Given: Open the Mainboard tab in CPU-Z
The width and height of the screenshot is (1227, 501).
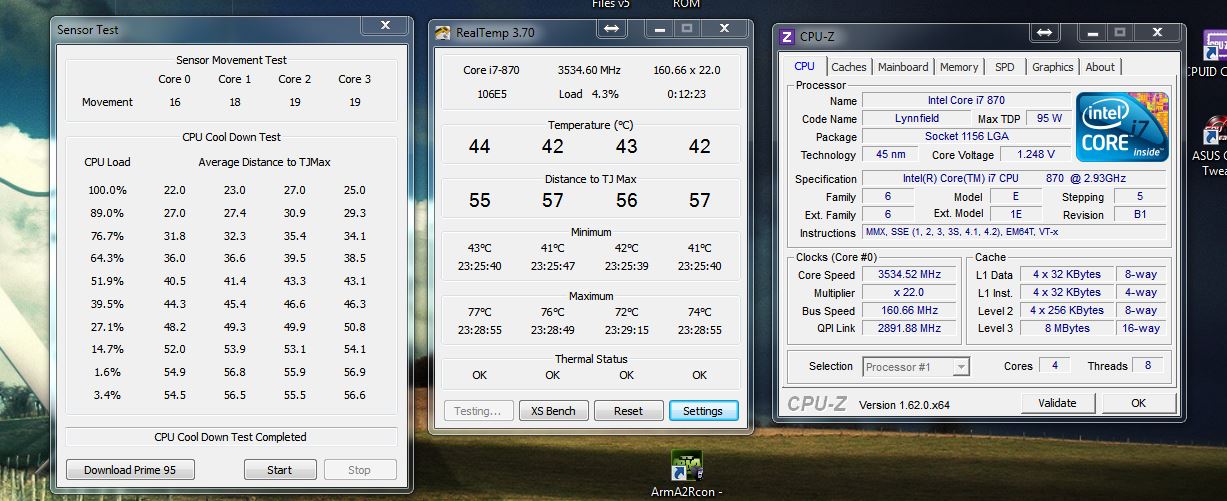Looking at the screenshot, I should coord(903,67).
